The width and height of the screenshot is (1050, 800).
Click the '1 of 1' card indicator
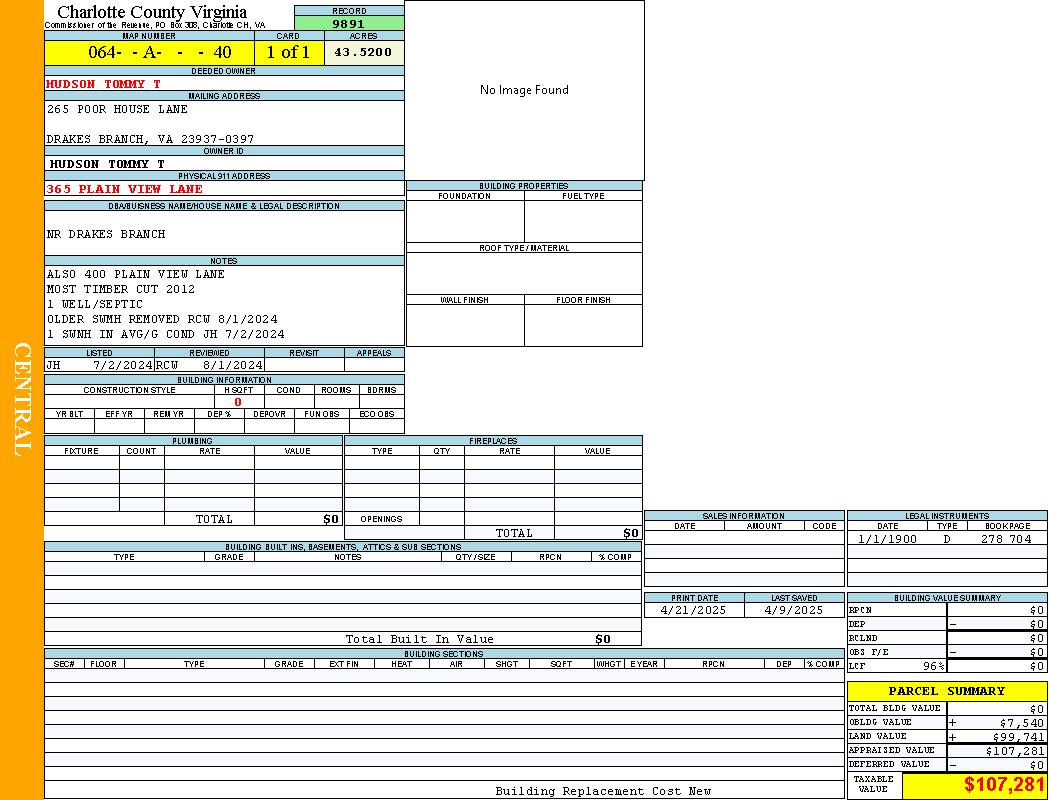coord(288,52)
